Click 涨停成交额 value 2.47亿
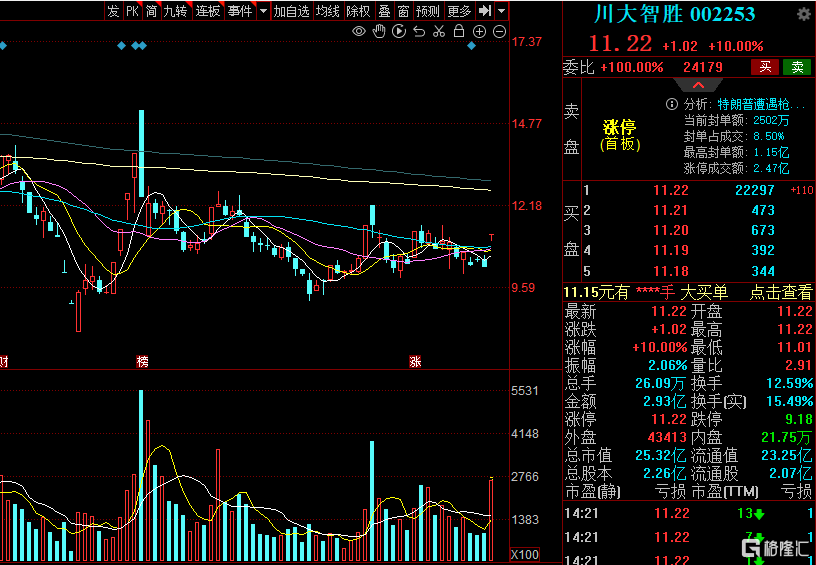The height and width of the screenshot is (565, 816). 771,168
